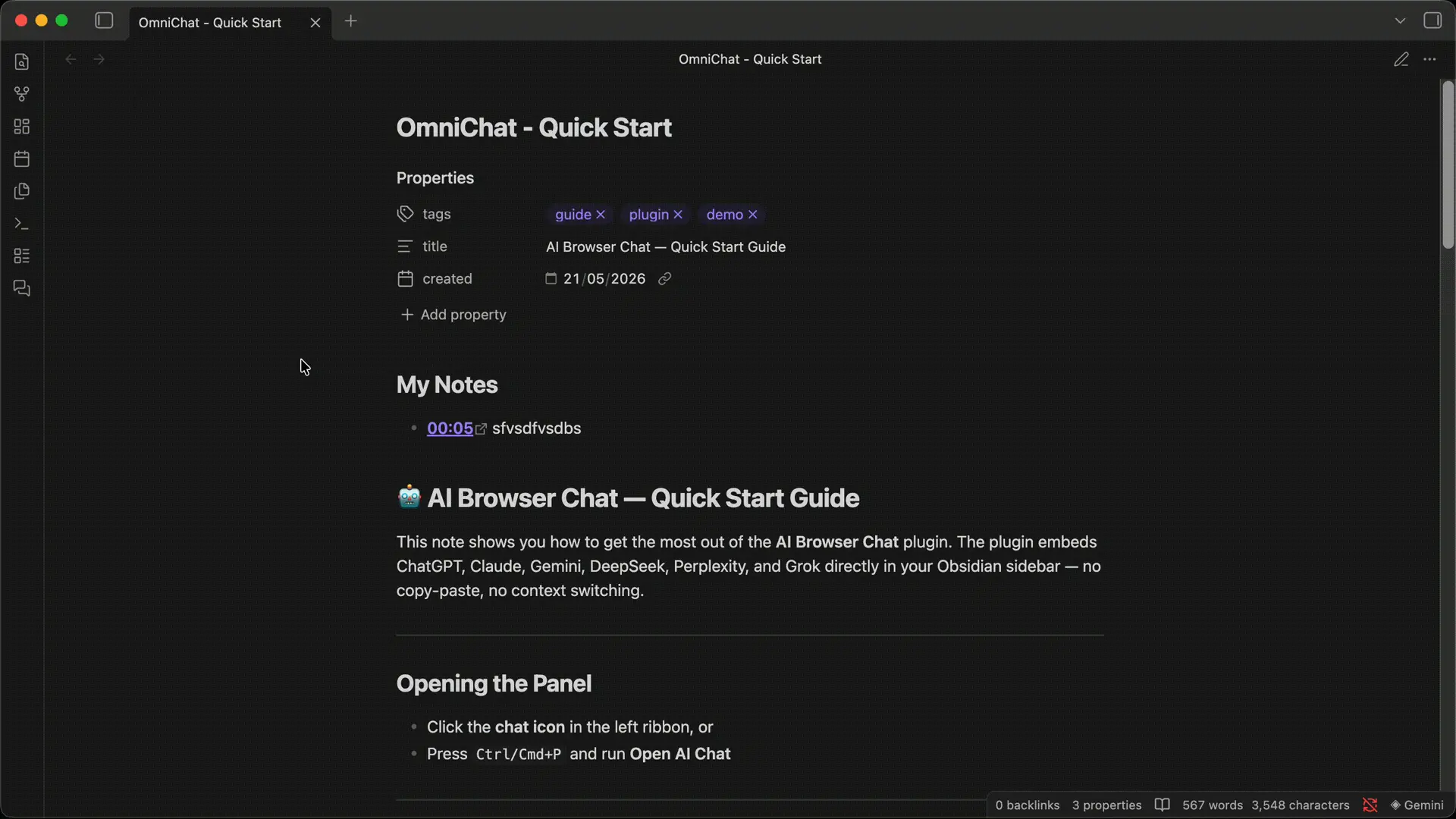Open AI chat icon in left ribbon

coord(22,289)
